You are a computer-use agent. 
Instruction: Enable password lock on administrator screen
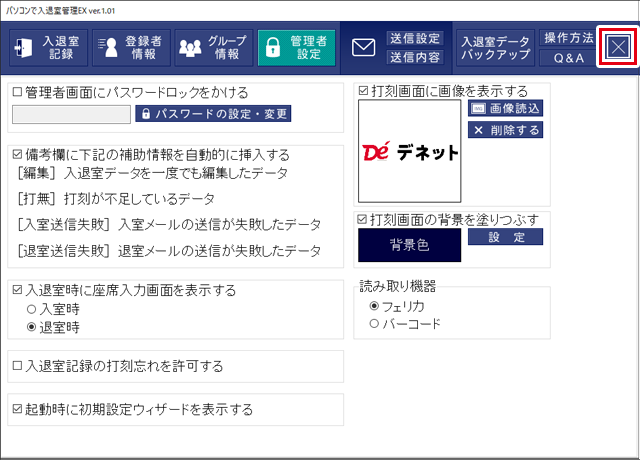pos(18,92)
